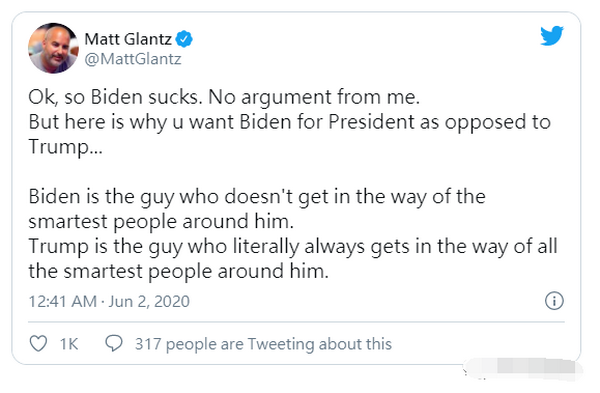Click the 1K likes count
This screenshot has height=393, width=600.
(69, 344)
